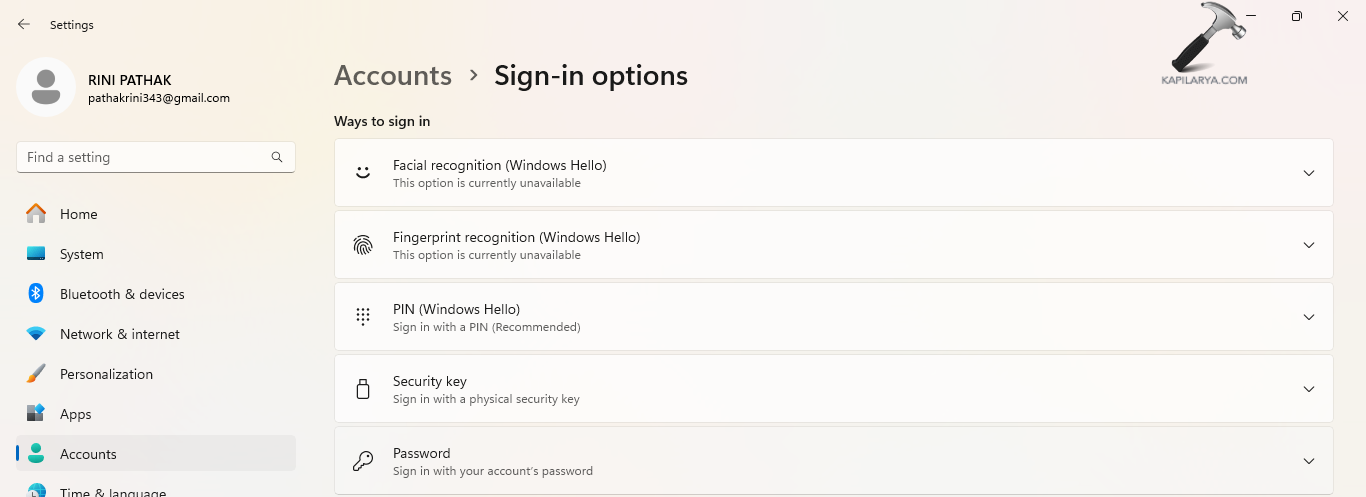Expand the PIN (Windows Hello) chevron
The image size is (1366, 497).
1309,317
